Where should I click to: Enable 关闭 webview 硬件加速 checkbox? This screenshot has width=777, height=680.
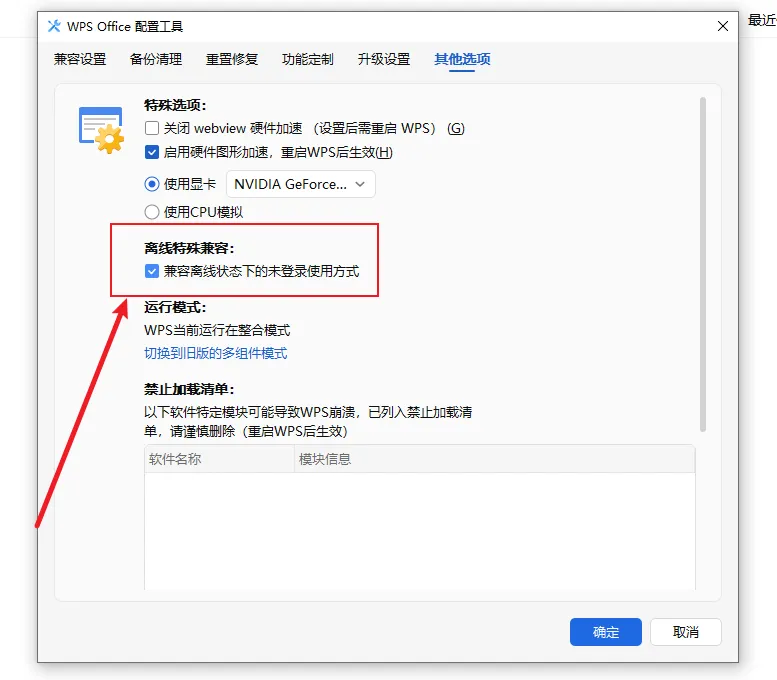pos(152,128)
